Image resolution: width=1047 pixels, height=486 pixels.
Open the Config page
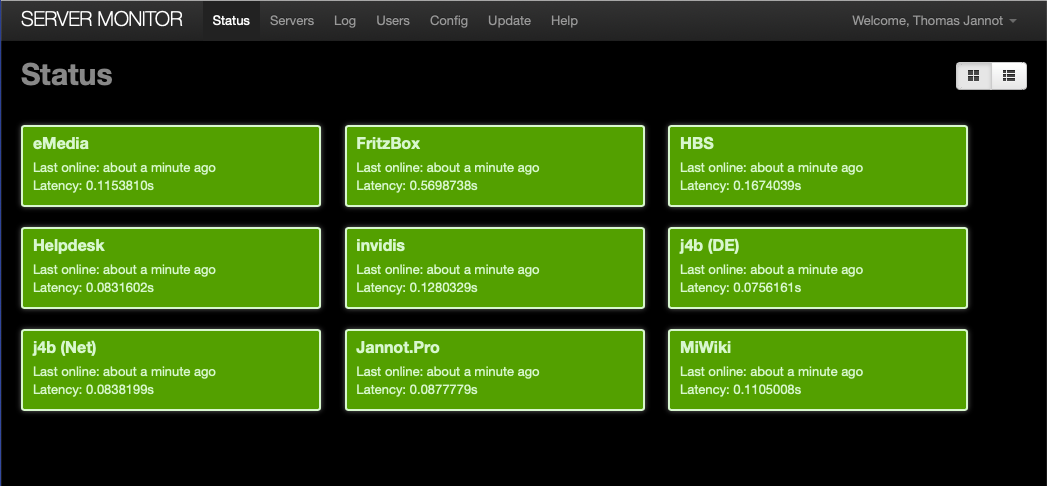(x=449, y=21)
